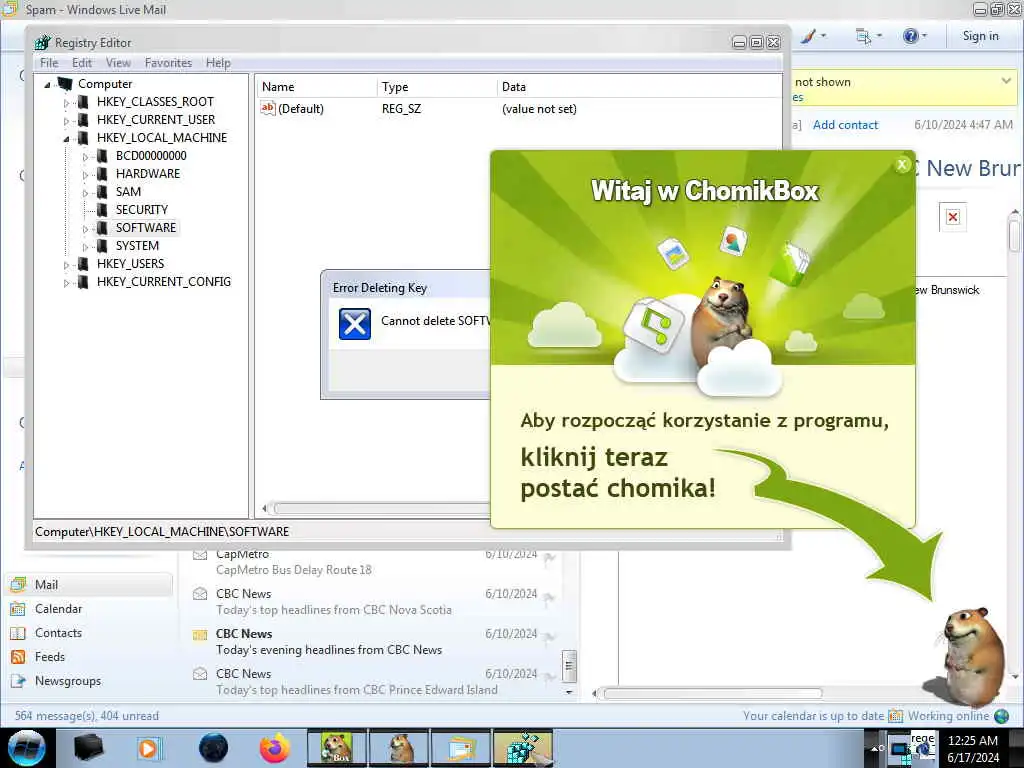The image size is (1024, 768).
Task: Select the HKEY_CURRENT_USER folder icon
Action: 83,120
